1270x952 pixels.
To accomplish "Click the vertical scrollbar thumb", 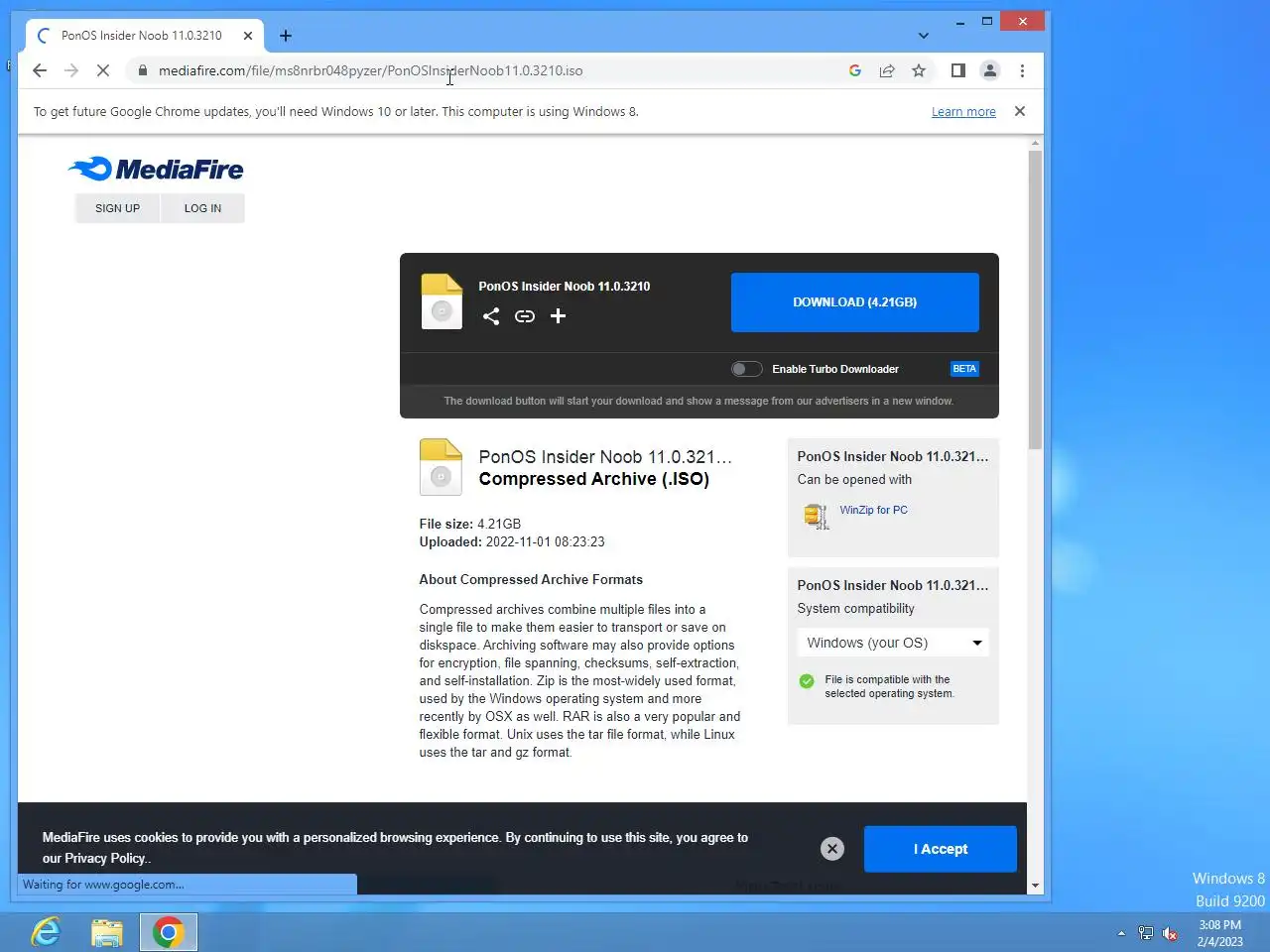I will [1036, 300].
